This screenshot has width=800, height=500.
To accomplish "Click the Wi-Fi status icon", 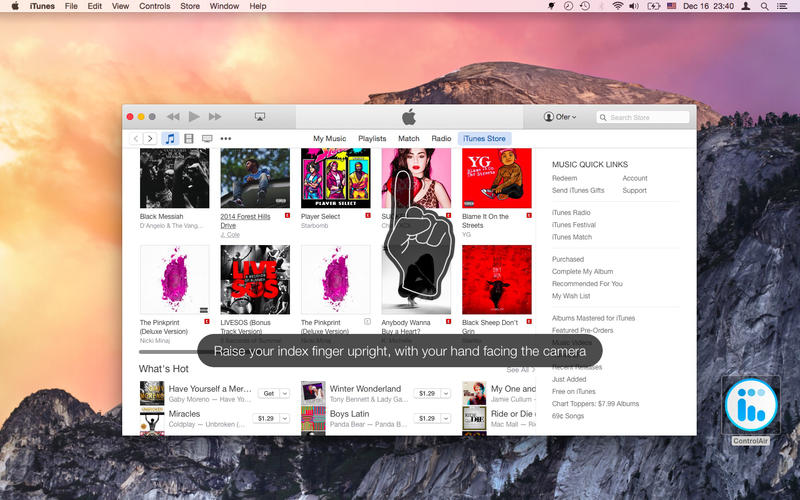I will pos(617,6).
